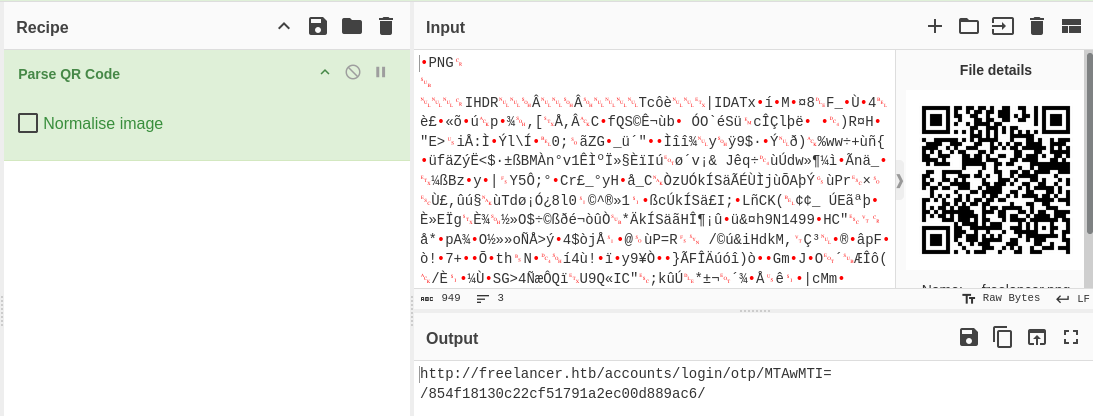1093x416 pixels.
Task: Click the File details panel scrollbar
Action: (x=1090, y=146)
